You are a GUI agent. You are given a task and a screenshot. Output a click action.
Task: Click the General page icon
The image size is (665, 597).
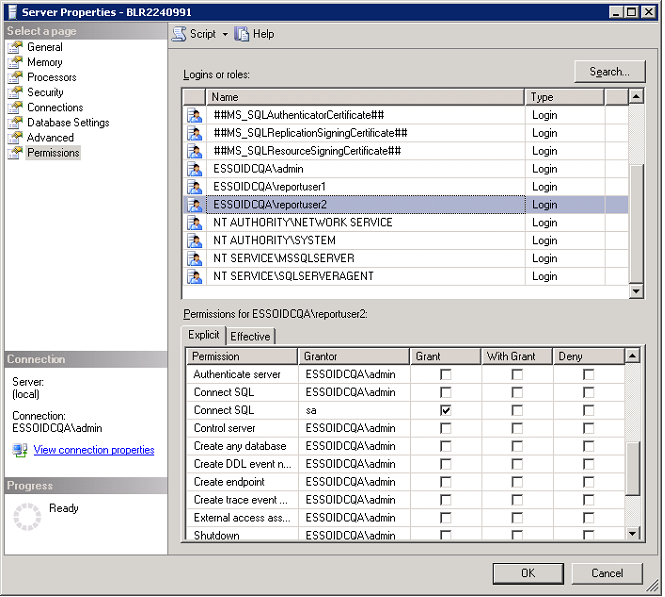click(x=15, y=47)
